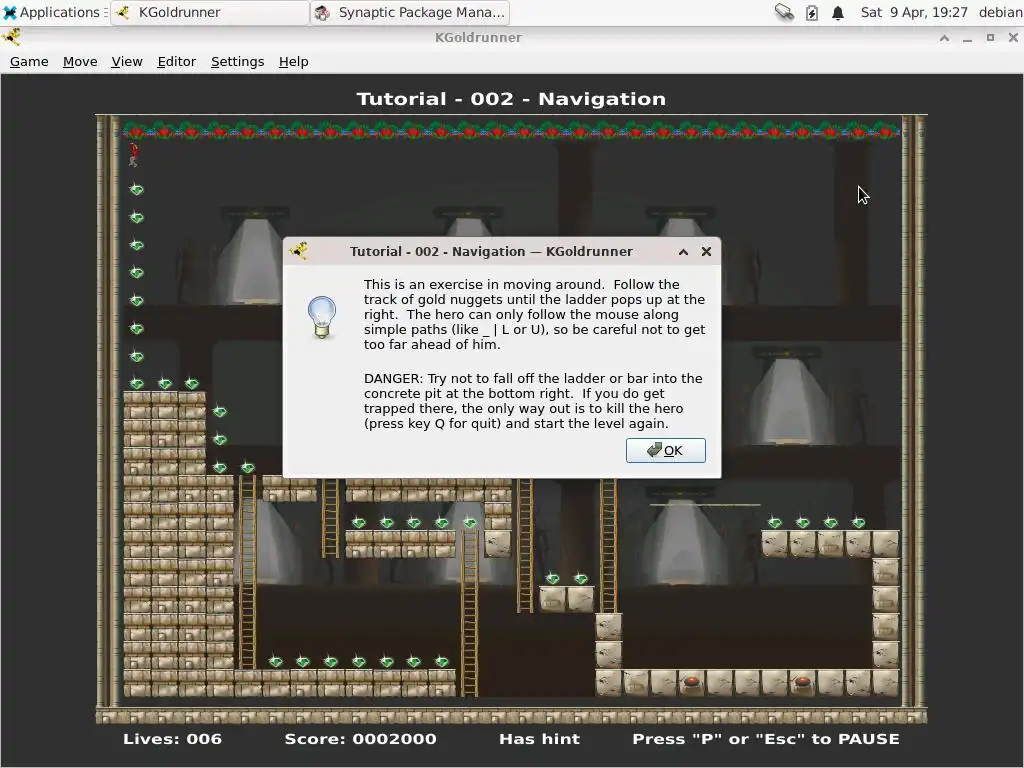
Task: Click the leftmost nugget on the right concrete ledge
Action: click(775, 522)
